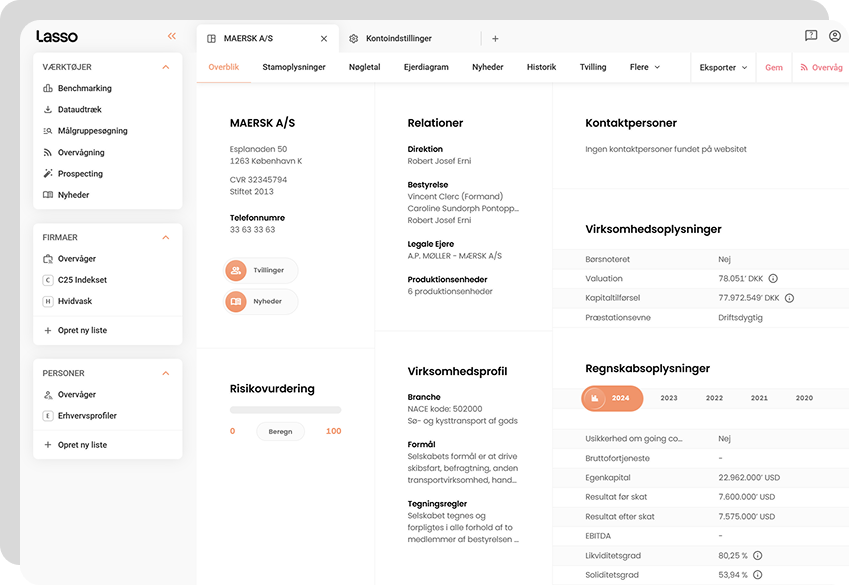The image size is (849, 585).
Task: Collapse the FIRMAER section
Action: point(166,238)
